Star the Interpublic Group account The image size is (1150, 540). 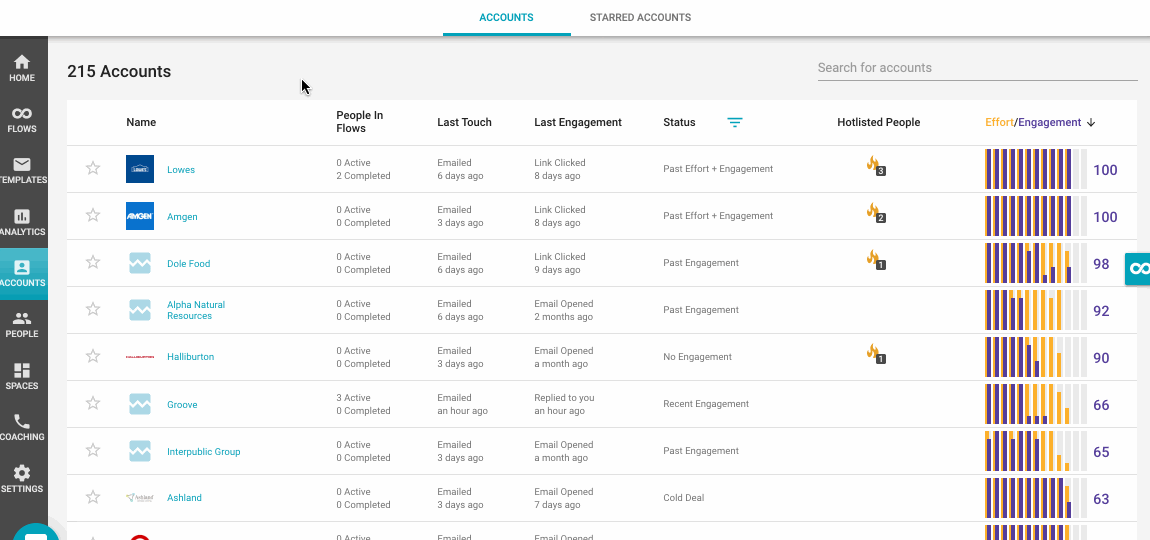coord(92,450)
